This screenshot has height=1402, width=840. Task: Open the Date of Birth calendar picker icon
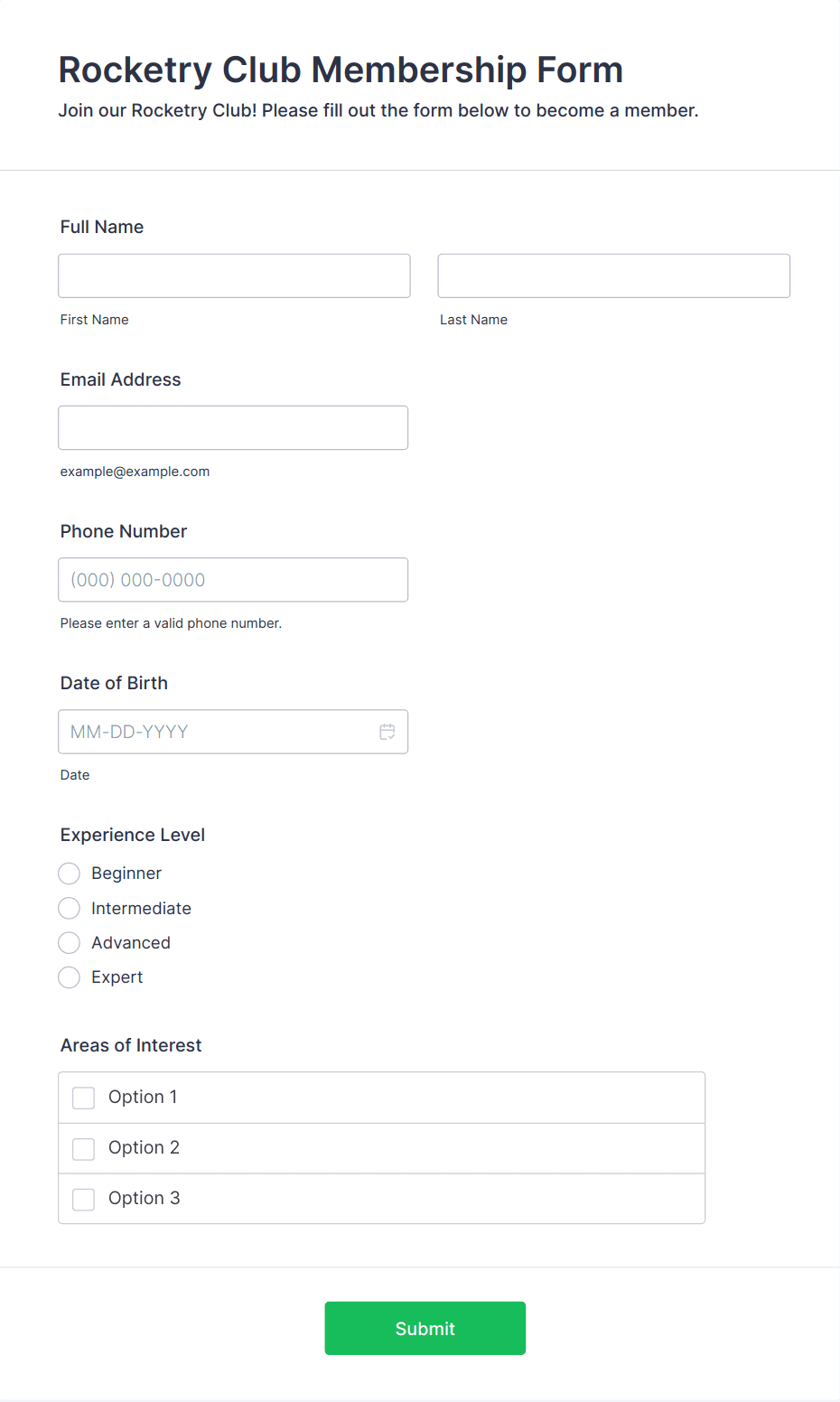pyautogui.click(x=387, y=732)
